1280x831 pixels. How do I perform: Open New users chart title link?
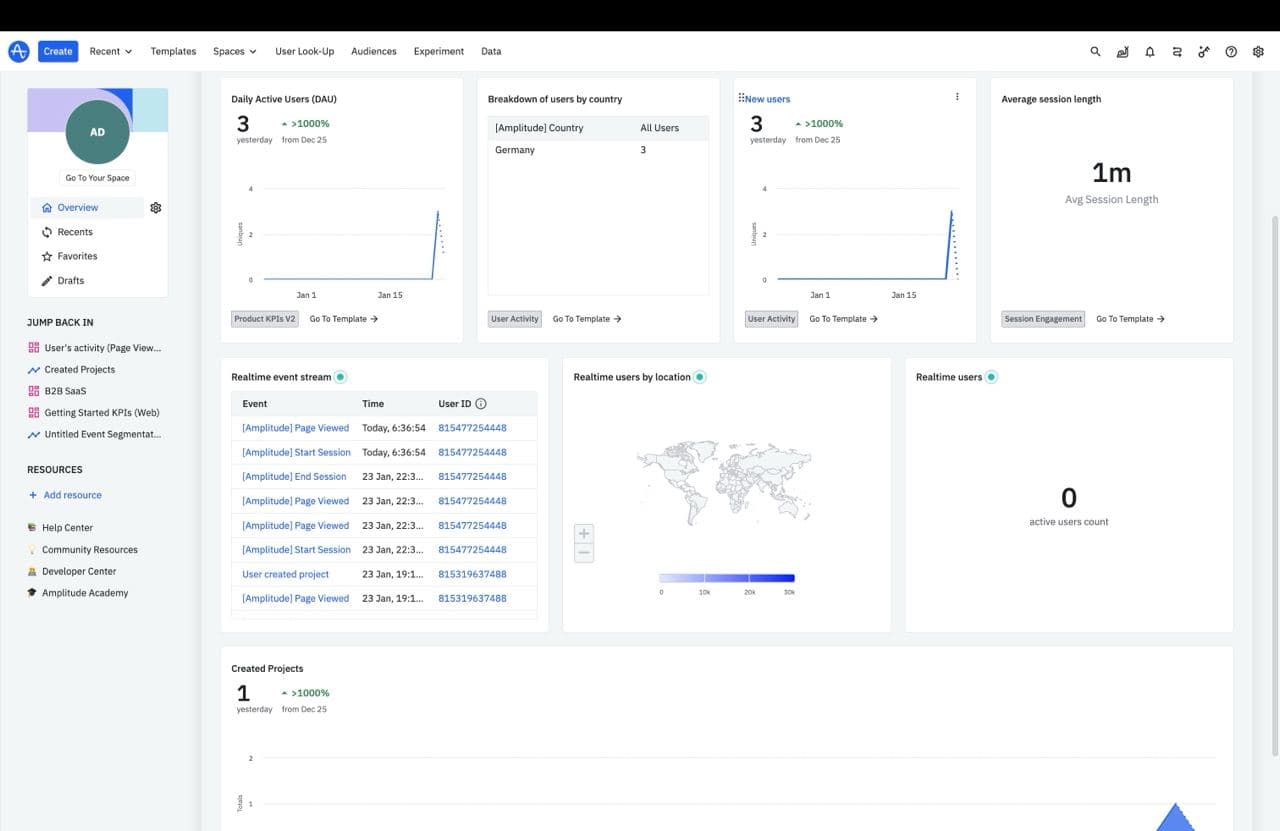[767, 99]
